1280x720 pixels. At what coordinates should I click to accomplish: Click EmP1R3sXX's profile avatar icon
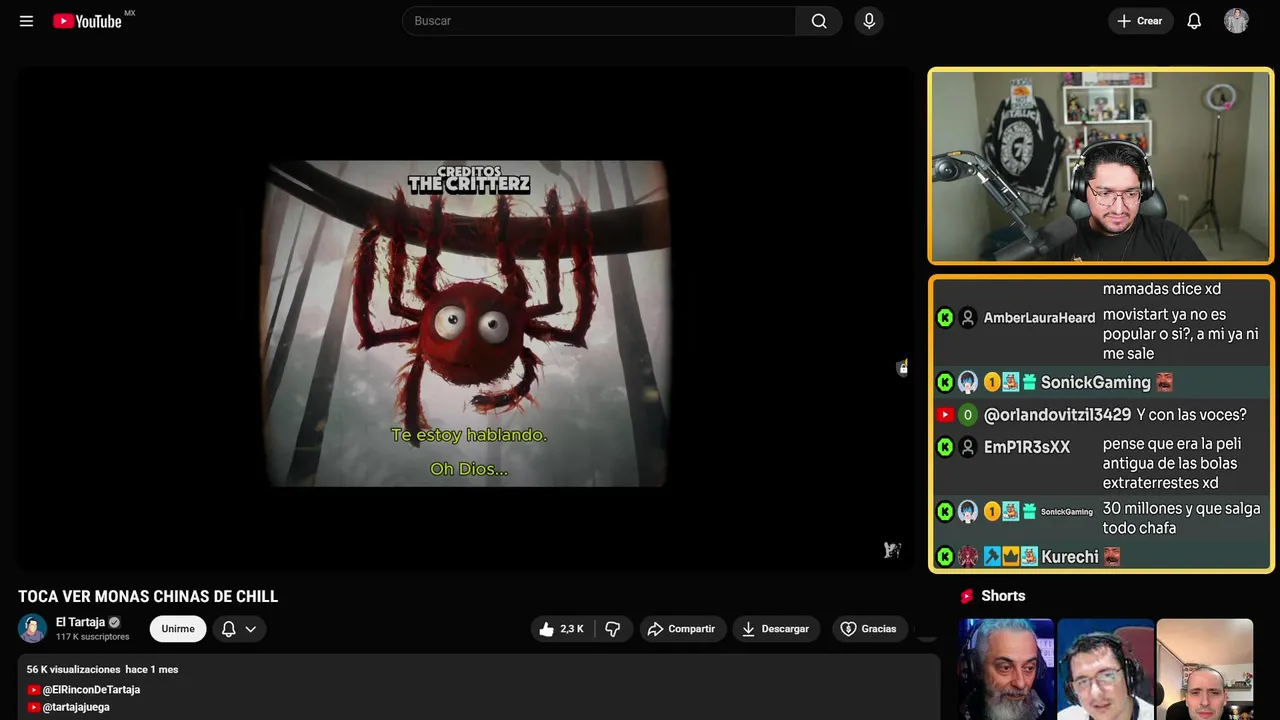click(968, 447)
